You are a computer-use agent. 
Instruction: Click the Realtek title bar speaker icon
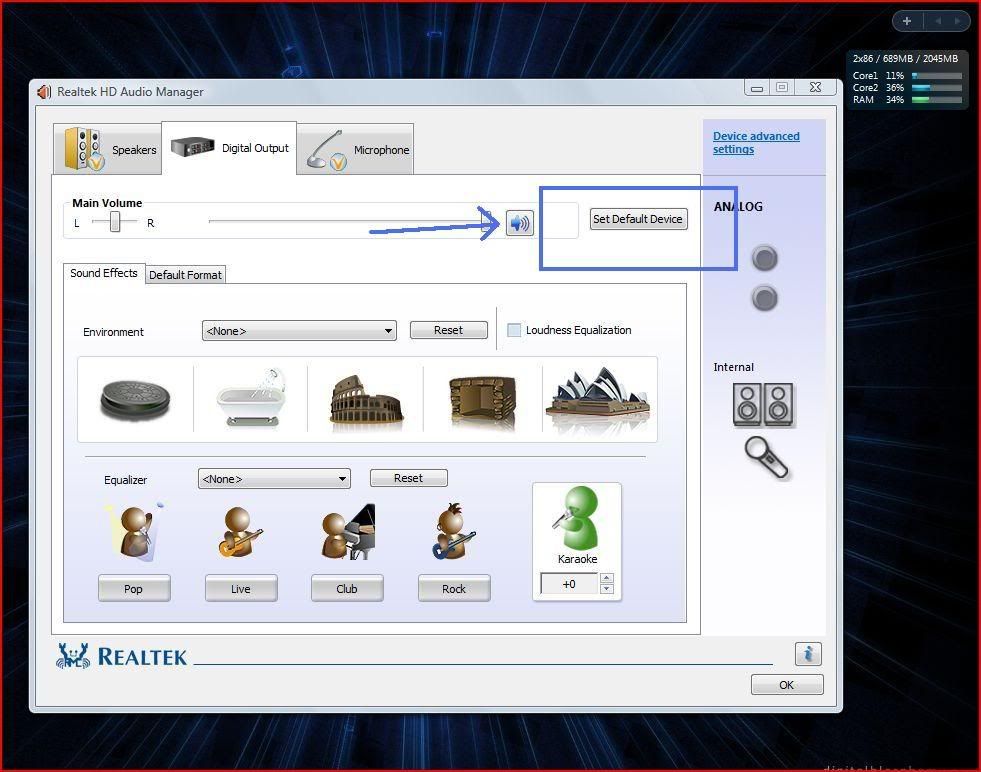pyautogui.click(x=44, y=92)
